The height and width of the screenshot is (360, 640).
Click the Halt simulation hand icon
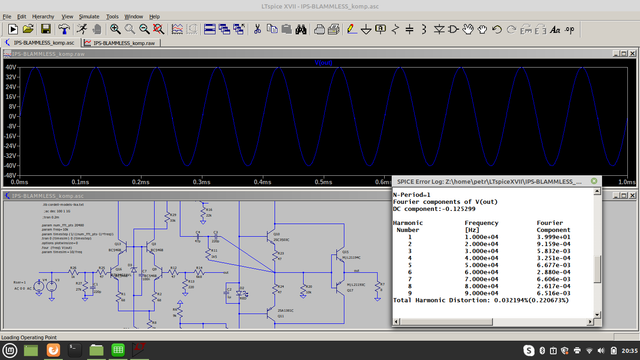[97, 29]
